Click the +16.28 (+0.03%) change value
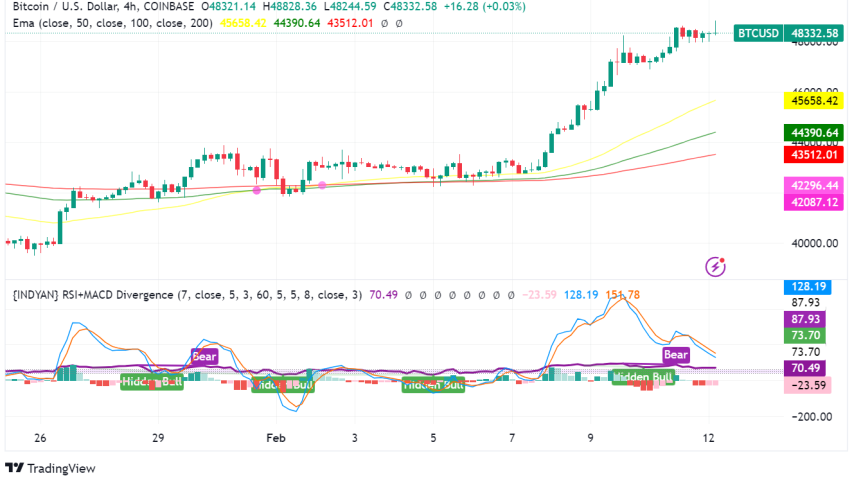The height and width of the screenshot is (485, 852). coord(485,7)
